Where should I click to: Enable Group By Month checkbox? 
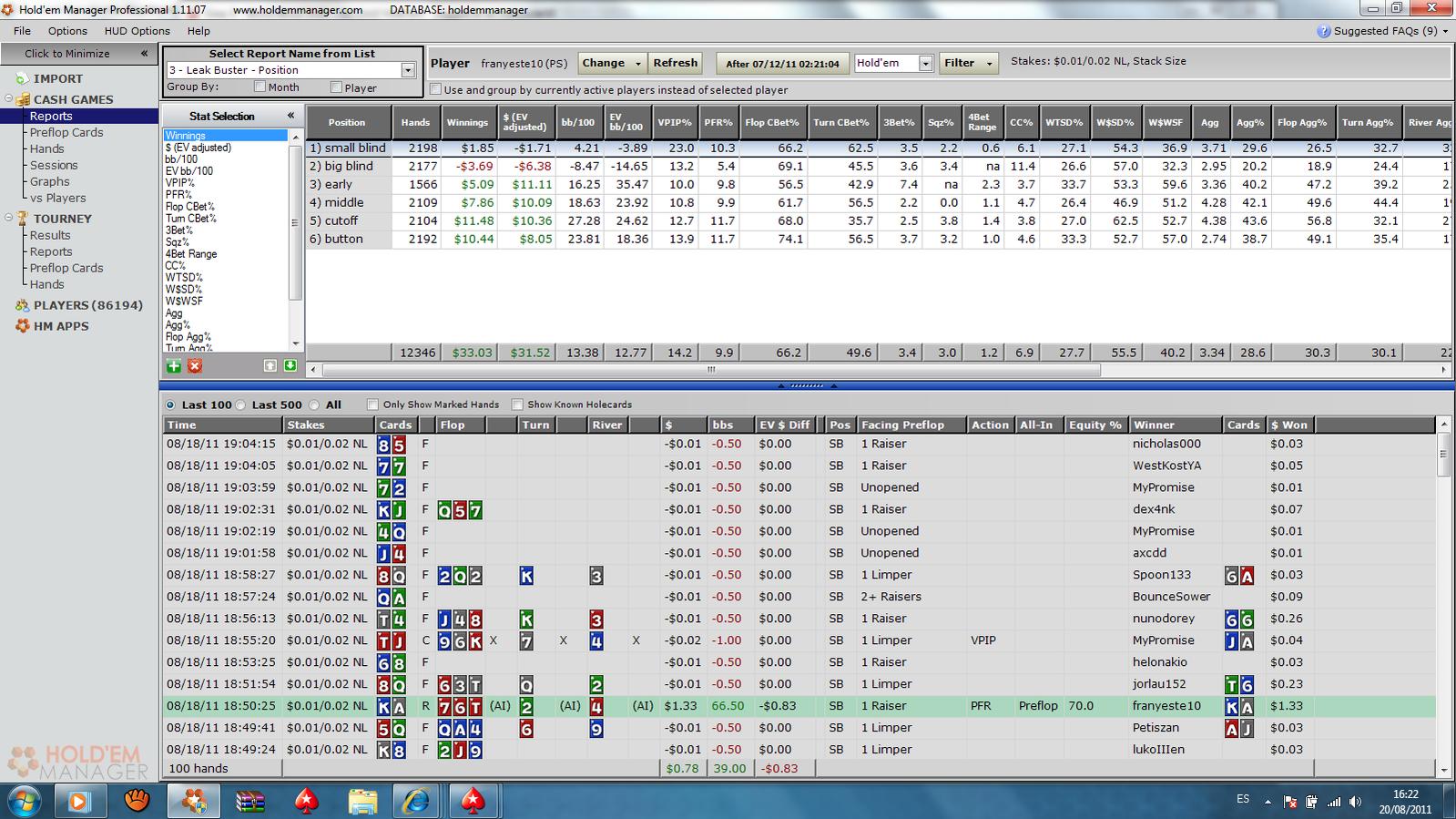(260, 87)
